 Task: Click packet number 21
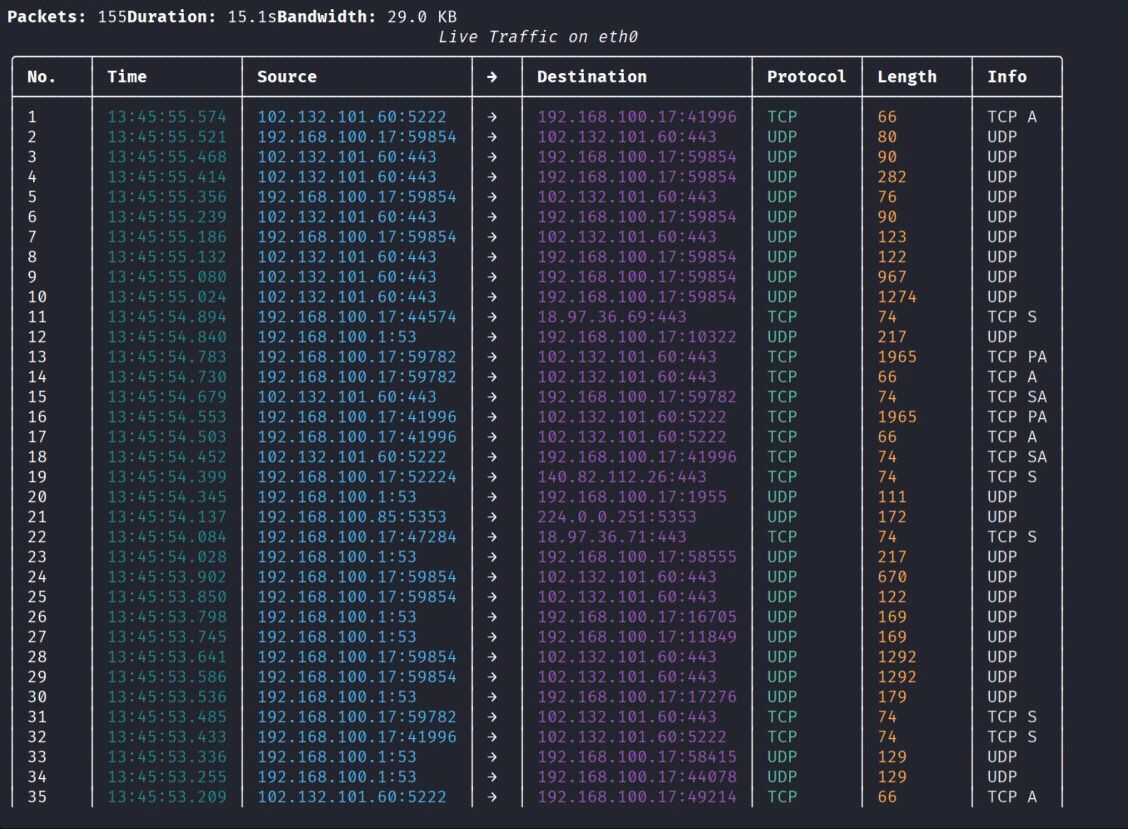(x=37, y=517)
